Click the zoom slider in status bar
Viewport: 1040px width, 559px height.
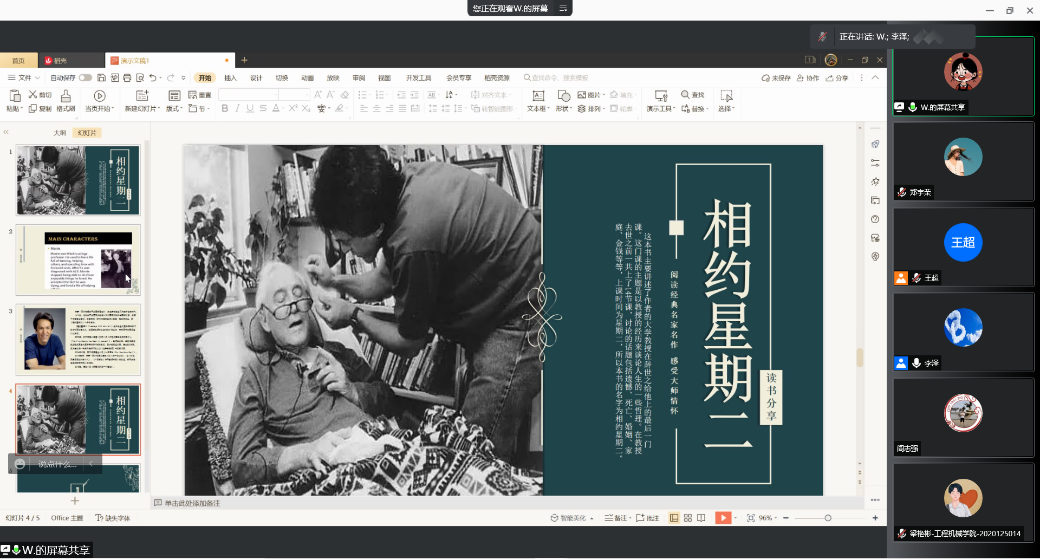[x=826, y=518]
